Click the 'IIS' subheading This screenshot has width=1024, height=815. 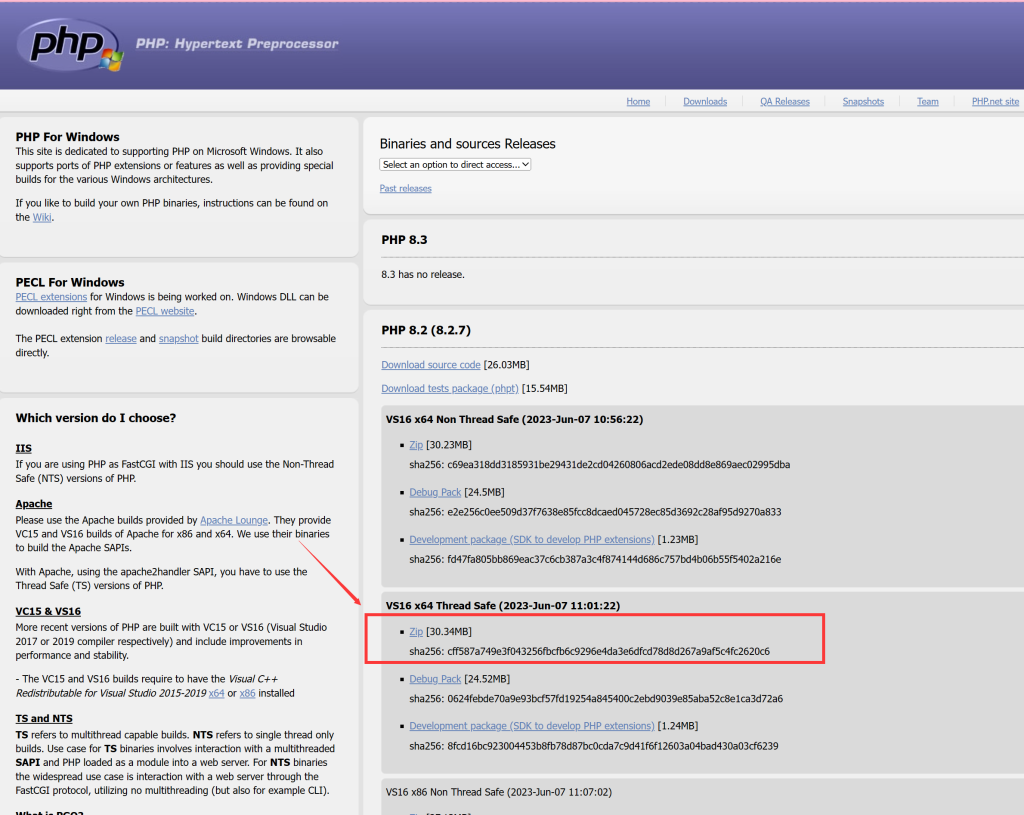pos(24,448)
